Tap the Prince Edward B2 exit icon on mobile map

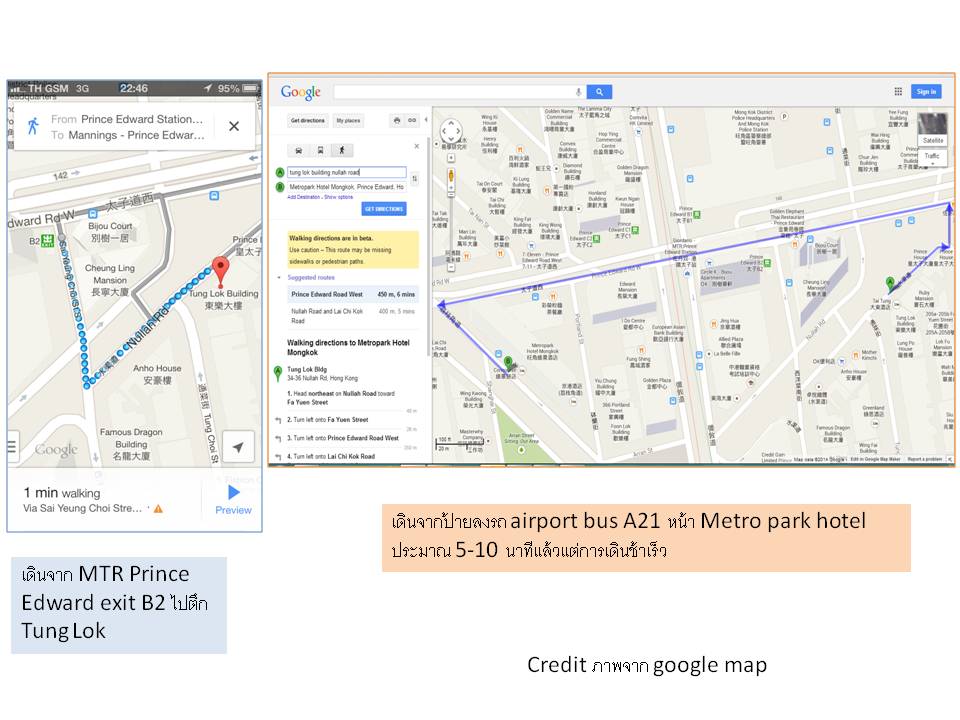[48, 241]
